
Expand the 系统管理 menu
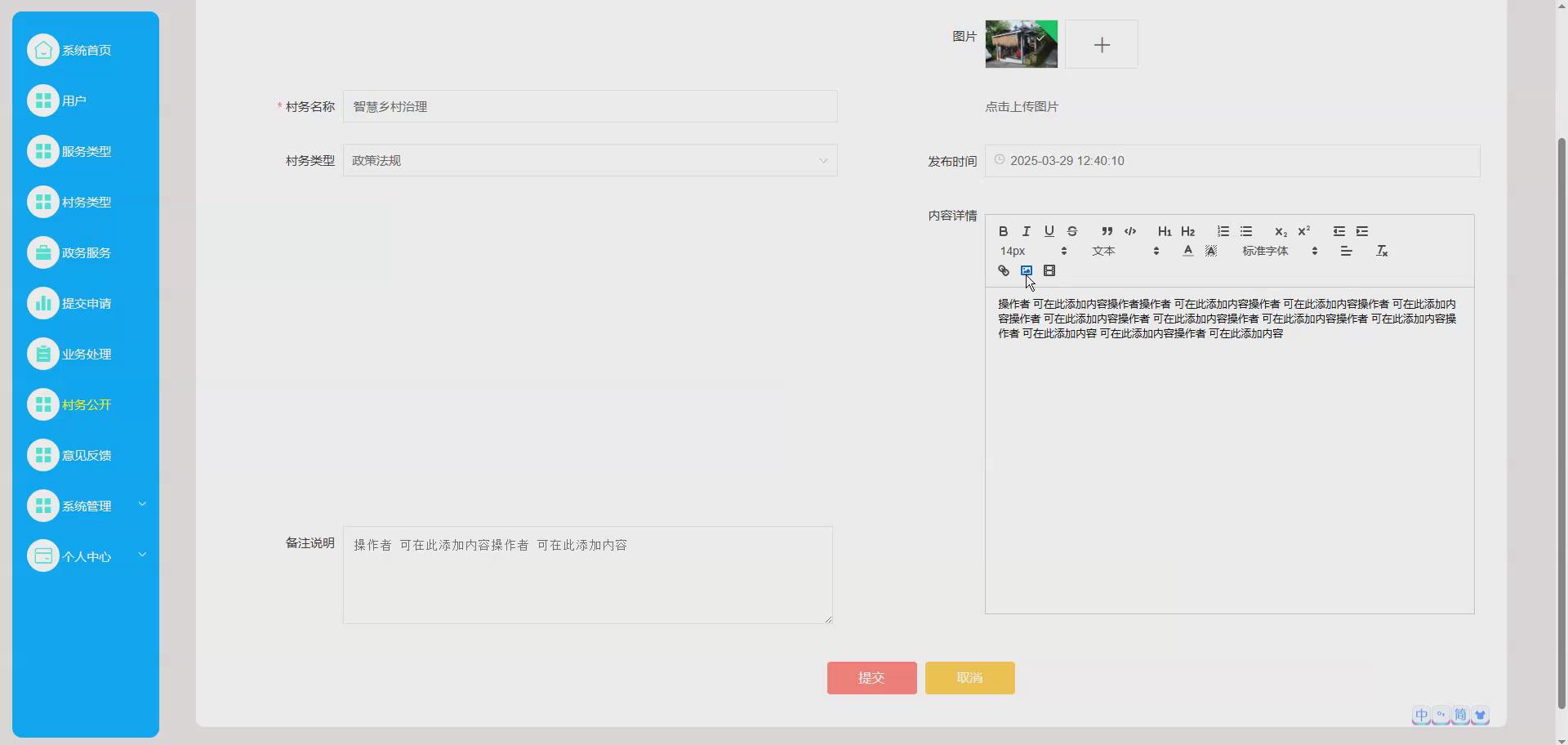[x=85, y=505]
